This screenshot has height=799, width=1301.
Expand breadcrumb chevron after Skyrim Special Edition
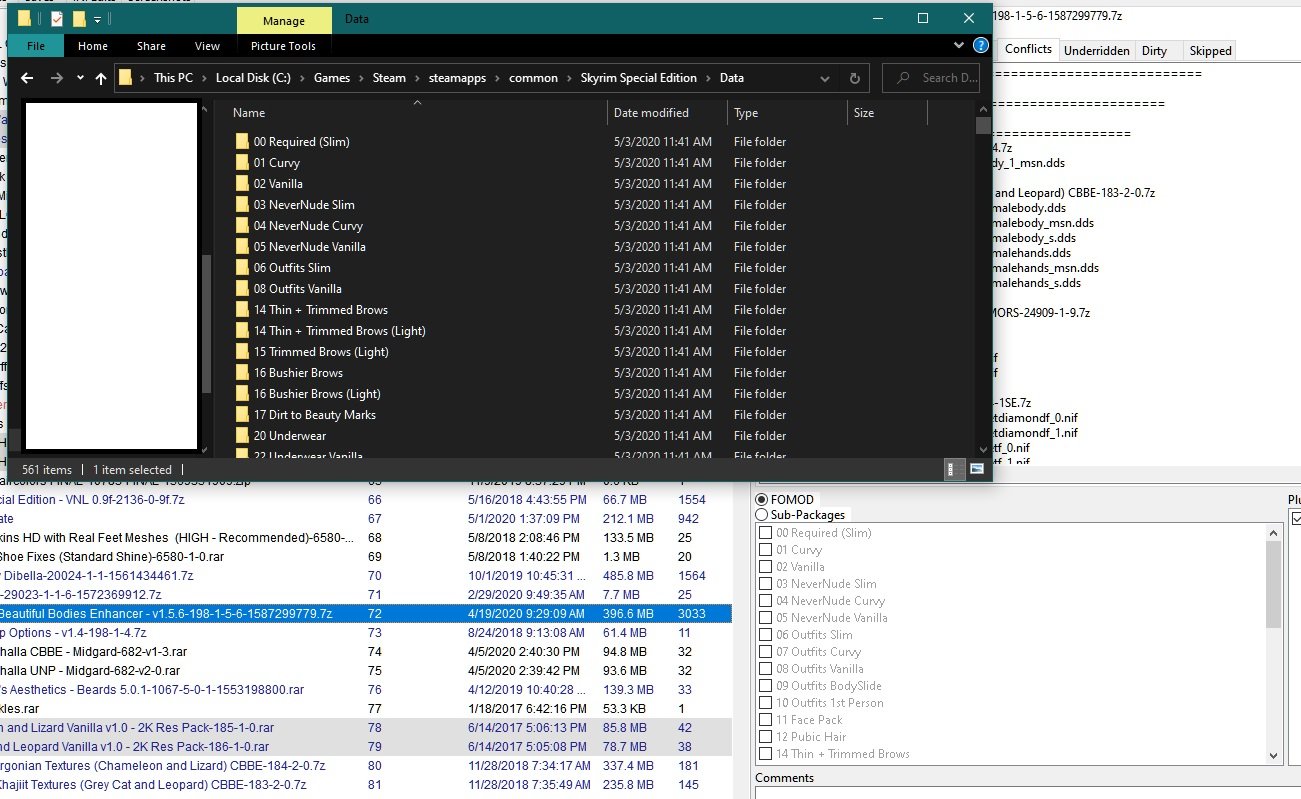click(709, 78)
